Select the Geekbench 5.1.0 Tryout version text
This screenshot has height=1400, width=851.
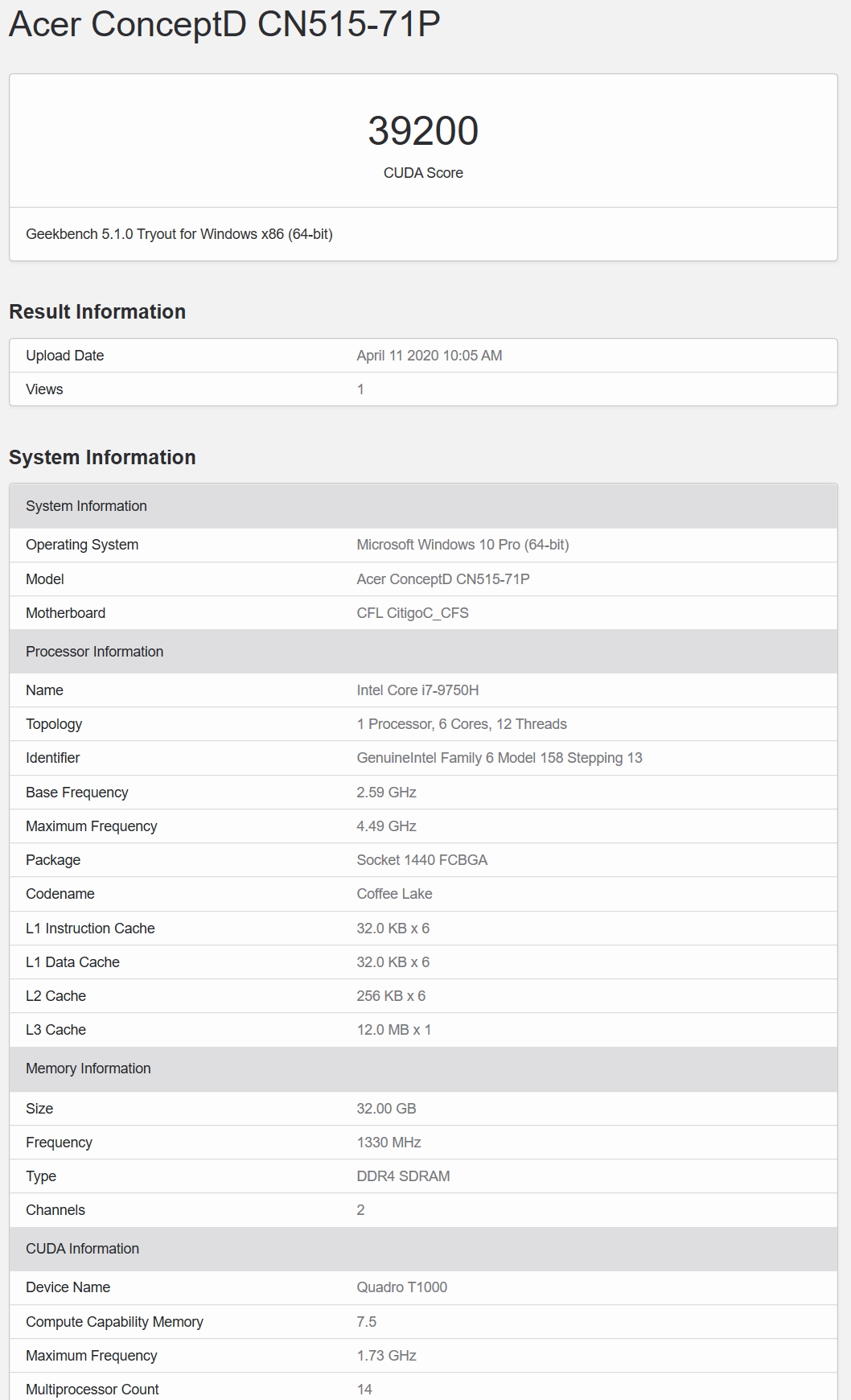point(179,234)
